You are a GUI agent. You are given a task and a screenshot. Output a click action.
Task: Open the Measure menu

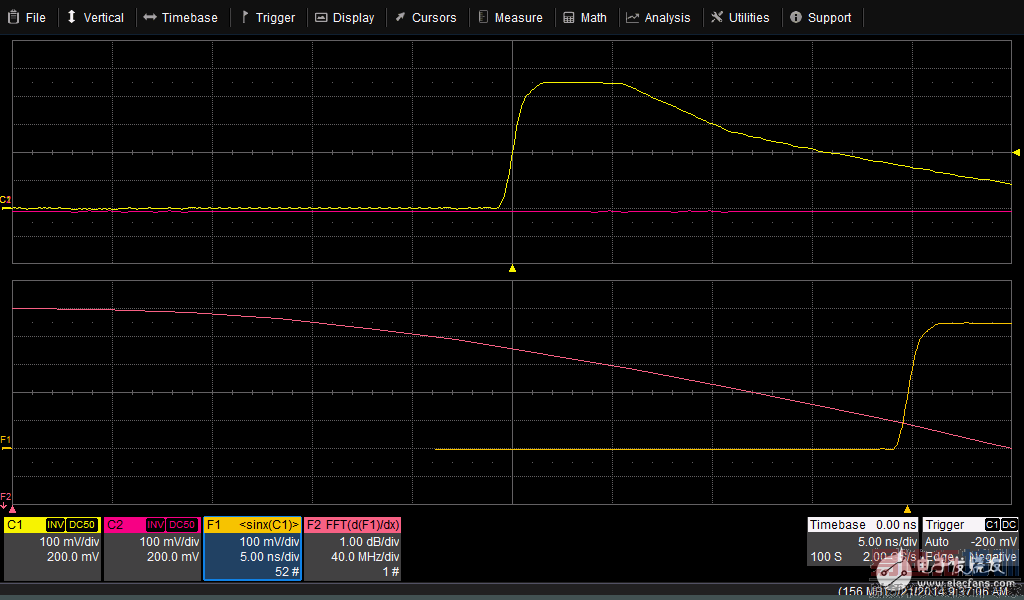coord(511,18)
